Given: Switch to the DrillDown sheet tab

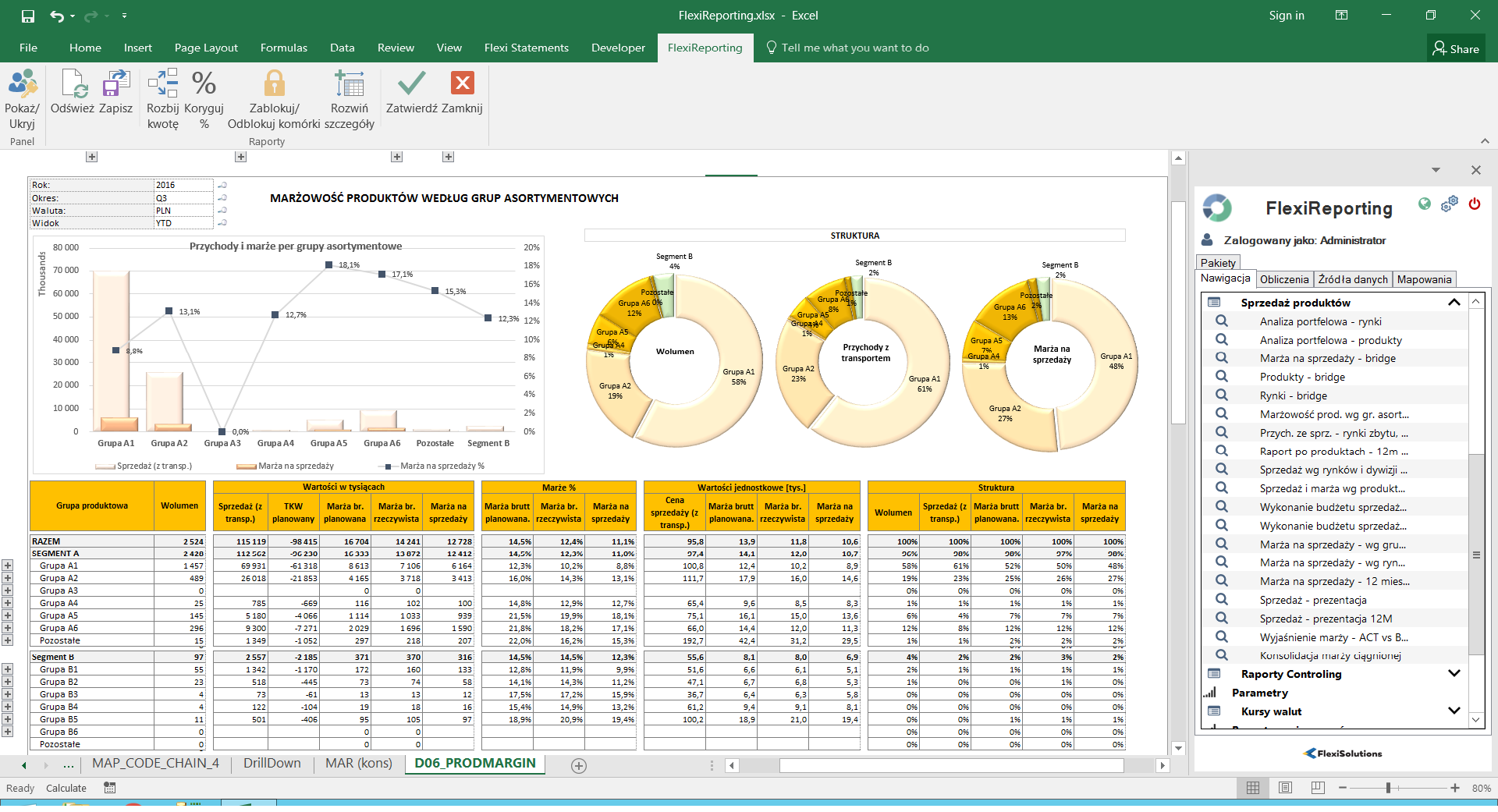Looking at the screenshot, I should point(272,764).
